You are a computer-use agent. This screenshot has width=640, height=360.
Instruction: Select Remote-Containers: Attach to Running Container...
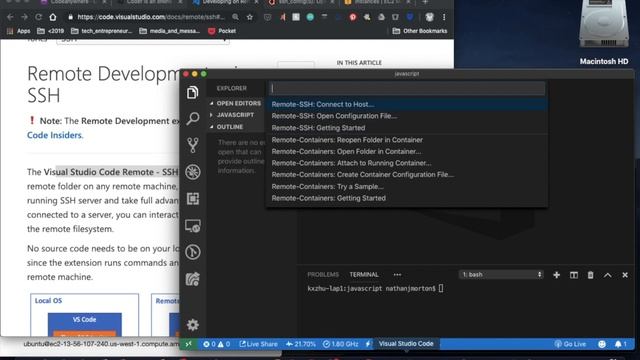(407, 163)
